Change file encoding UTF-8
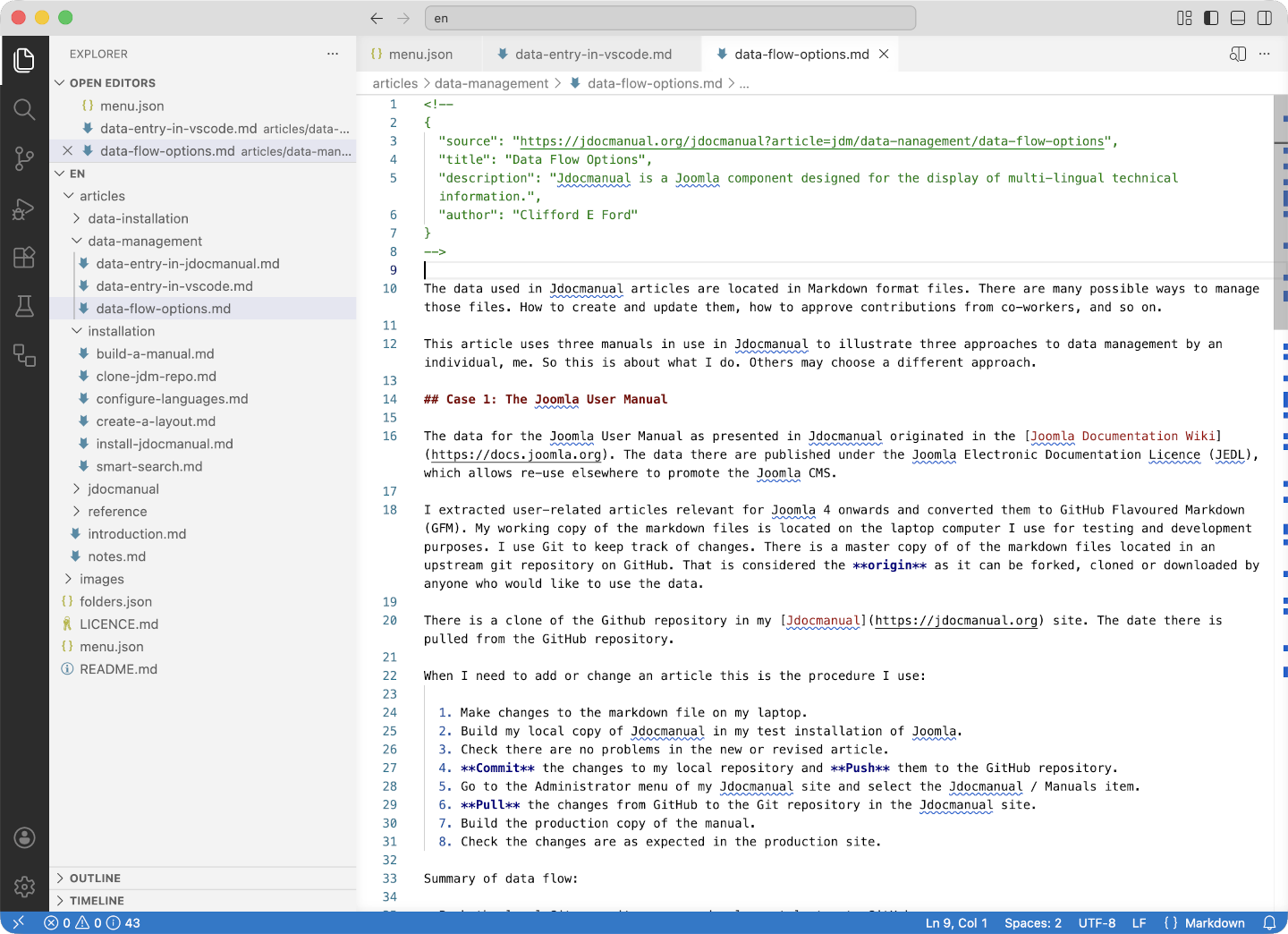 pos(1097,922)
